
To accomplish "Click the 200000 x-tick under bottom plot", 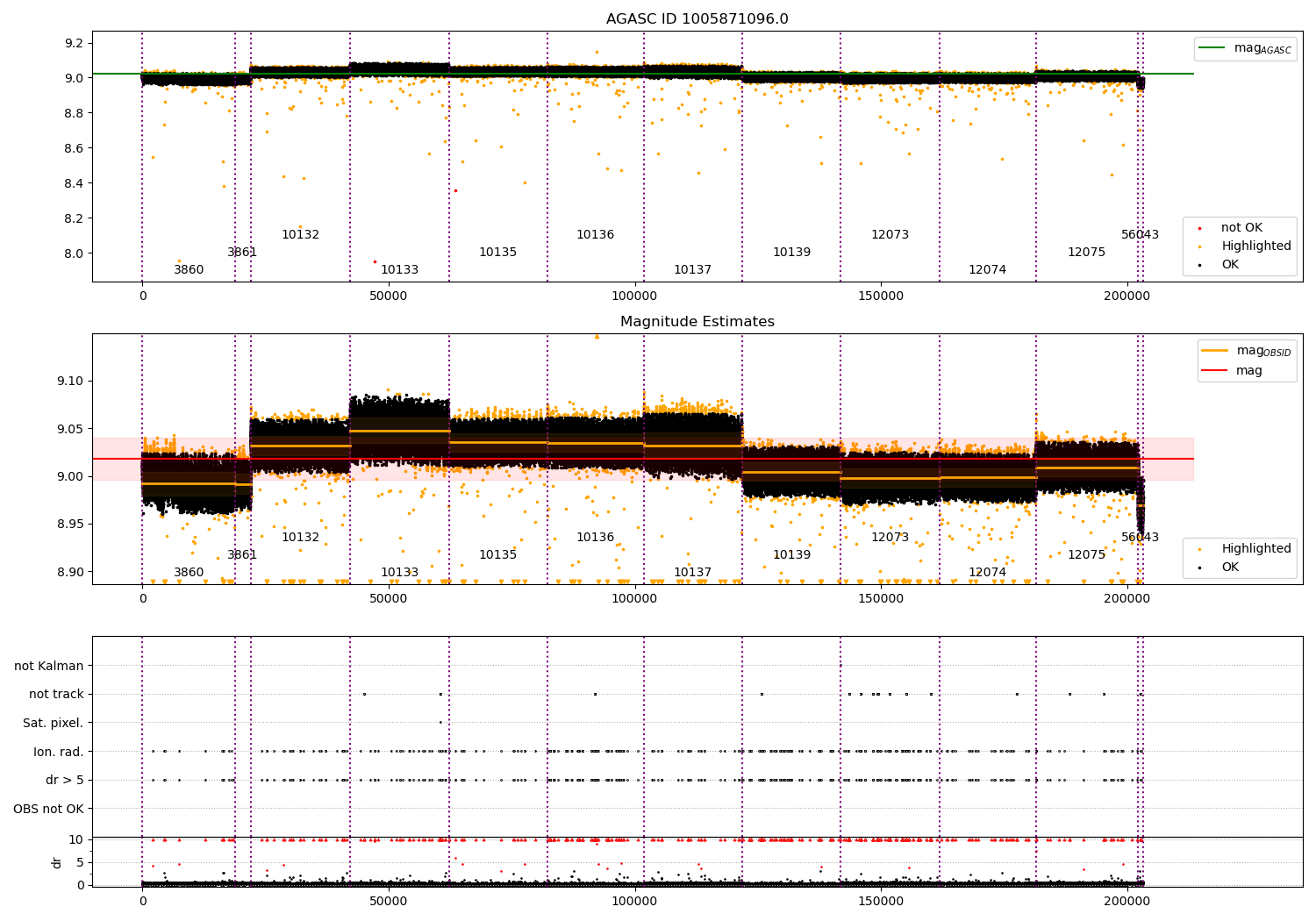I will click(x=1126, y=902).
